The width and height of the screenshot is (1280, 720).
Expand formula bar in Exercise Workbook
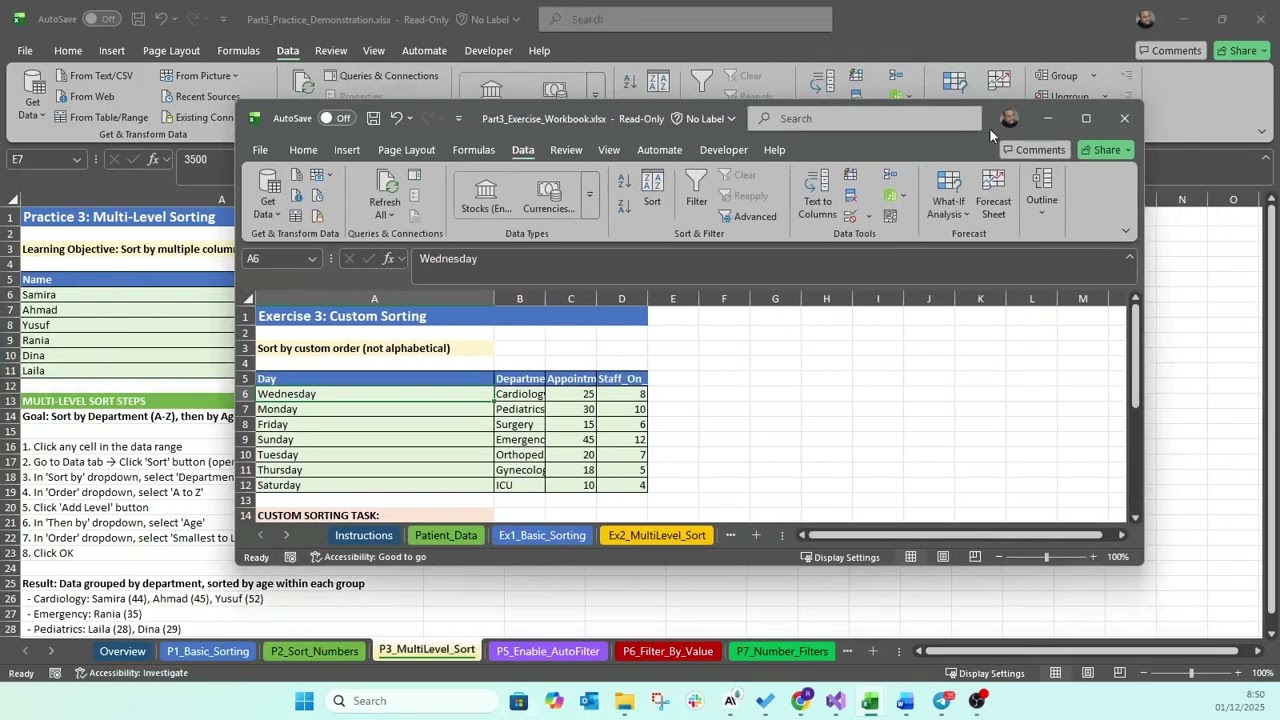1129,258
